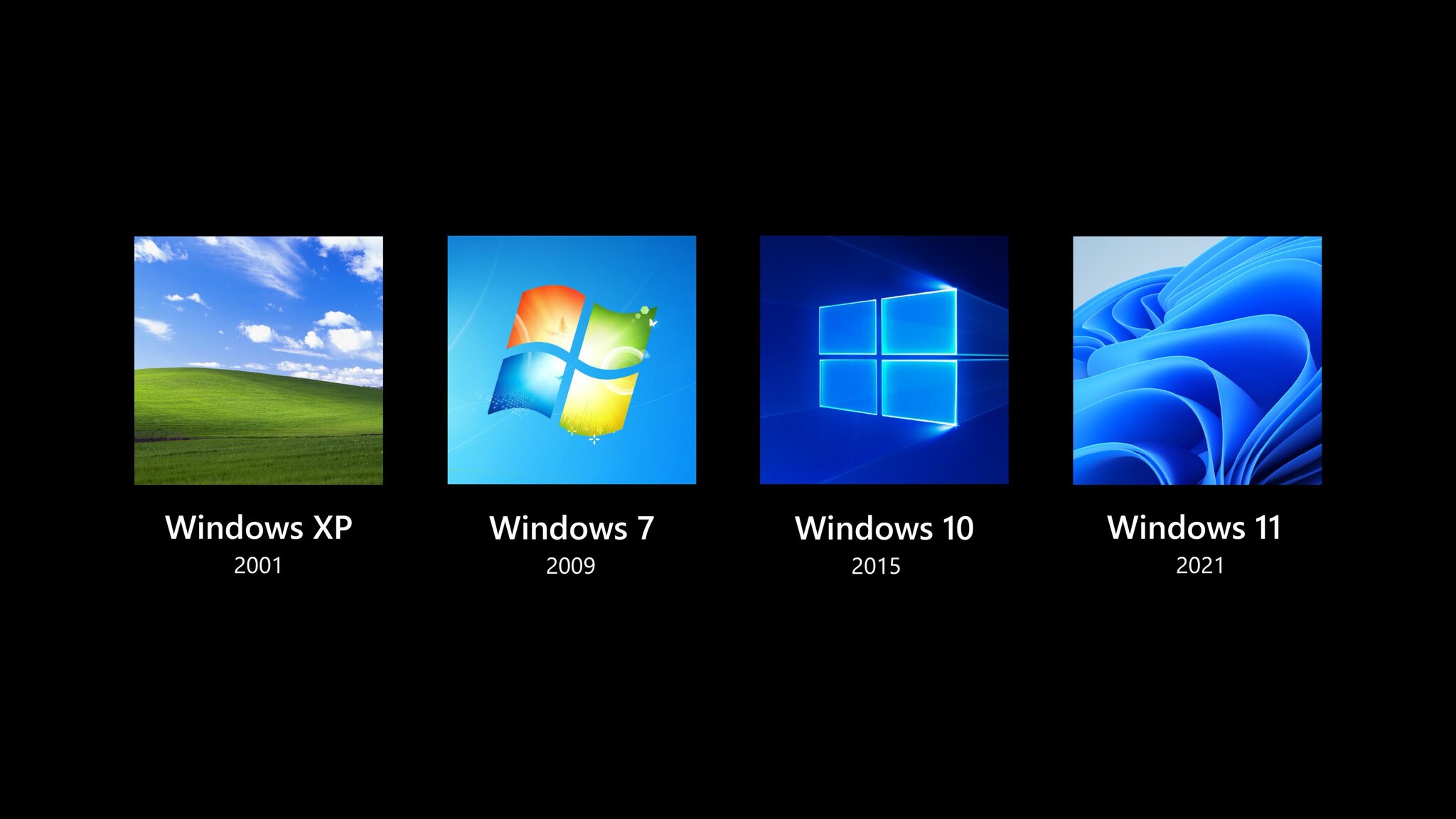Click the "Windows XP" label
1456x819 pixels.
coord(259,528)
